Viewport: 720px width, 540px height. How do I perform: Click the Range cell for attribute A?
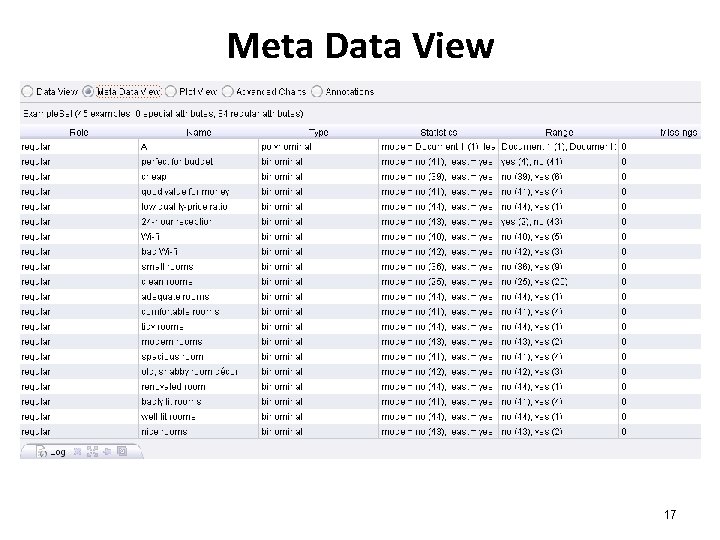click(x=558, y=147)
